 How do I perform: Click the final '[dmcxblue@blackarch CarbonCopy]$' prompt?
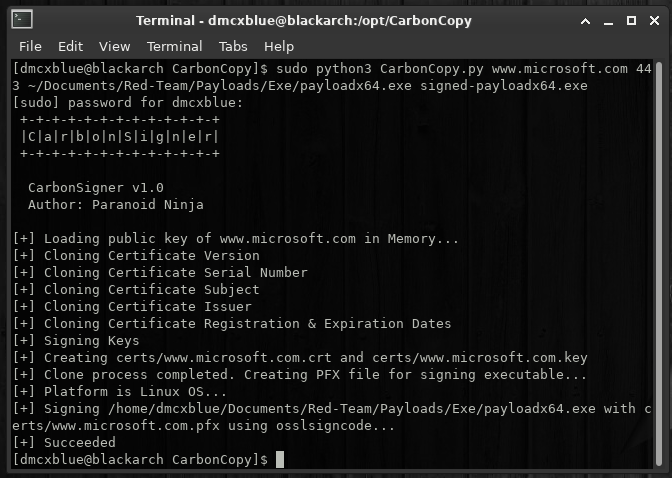click(x=140, y=460)
